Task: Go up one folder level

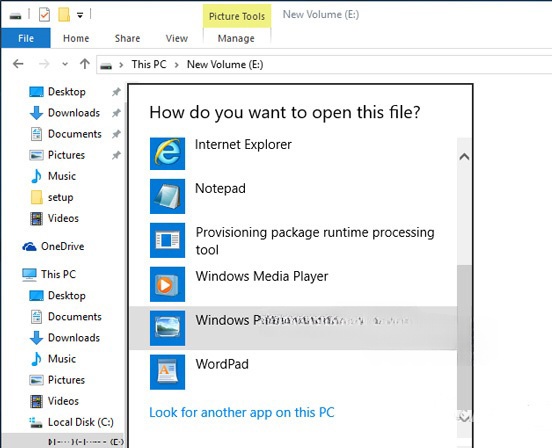Action: tap(84, 64)
